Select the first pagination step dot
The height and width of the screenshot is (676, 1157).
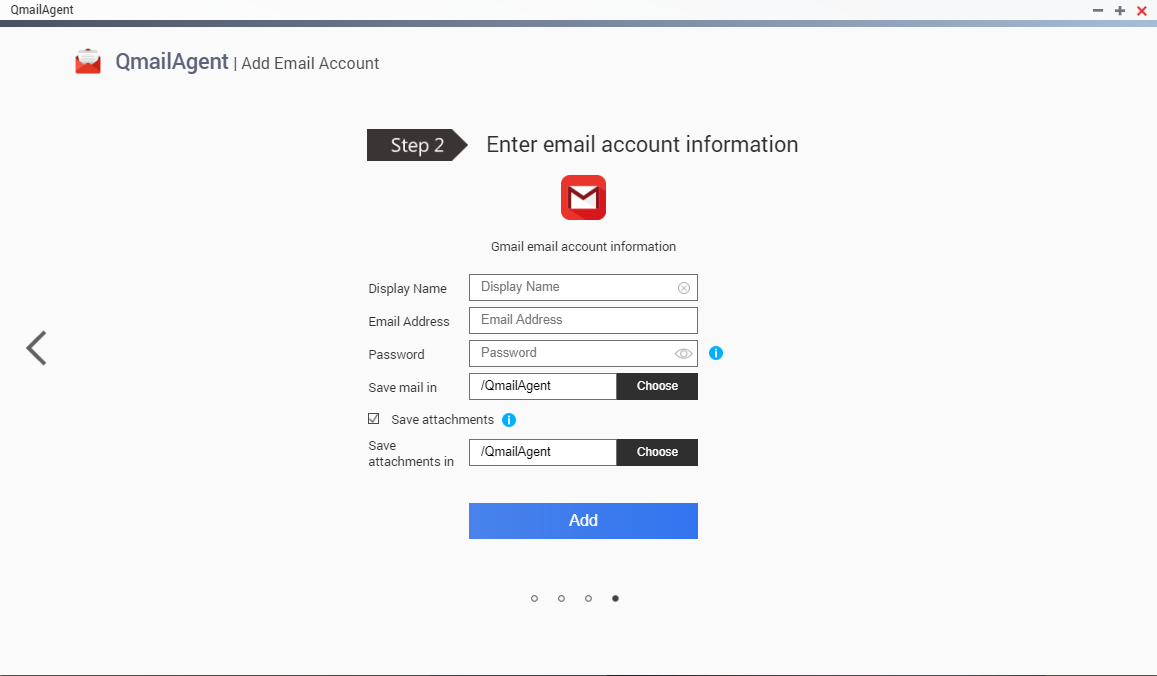pyautogui.click(x=533, y=598)
